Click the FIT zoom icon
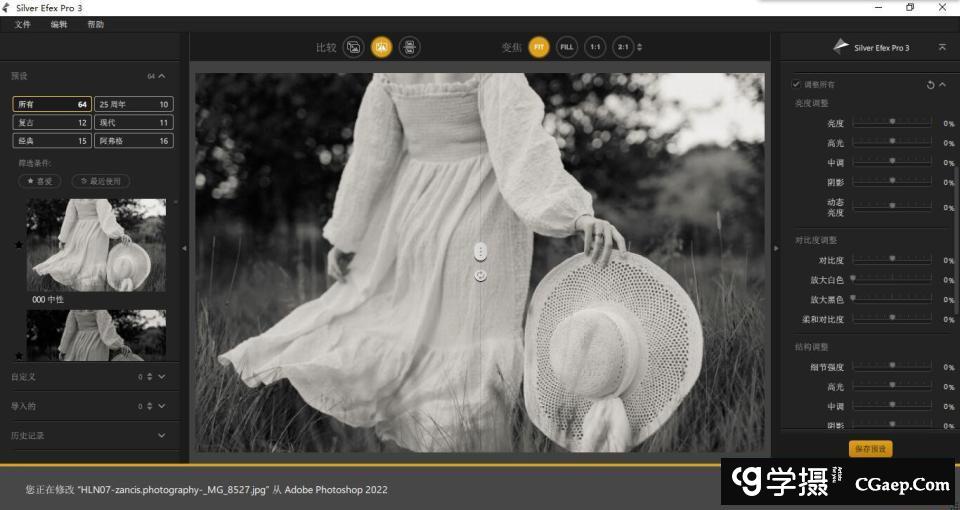Screen dimensions: 960x510 [539, 47]
